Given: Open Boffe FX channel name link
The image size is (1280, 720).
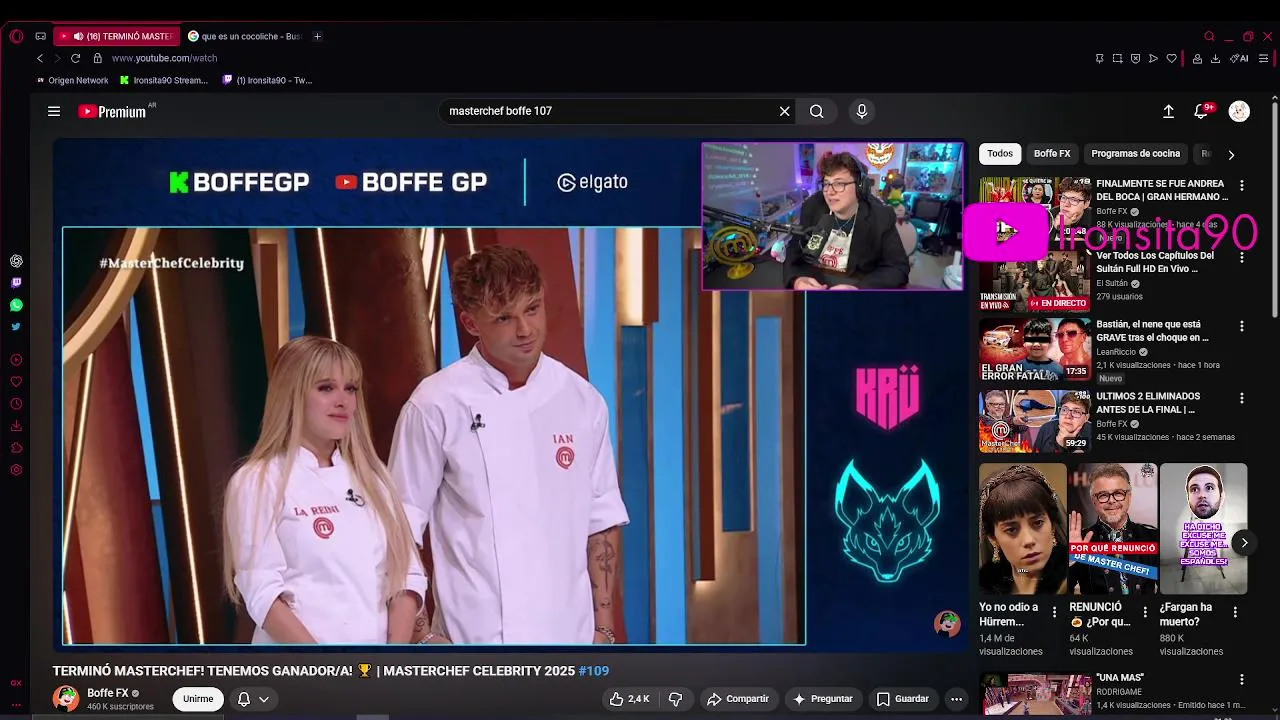Looking at the screenshot, I should [x=107, y=693].
